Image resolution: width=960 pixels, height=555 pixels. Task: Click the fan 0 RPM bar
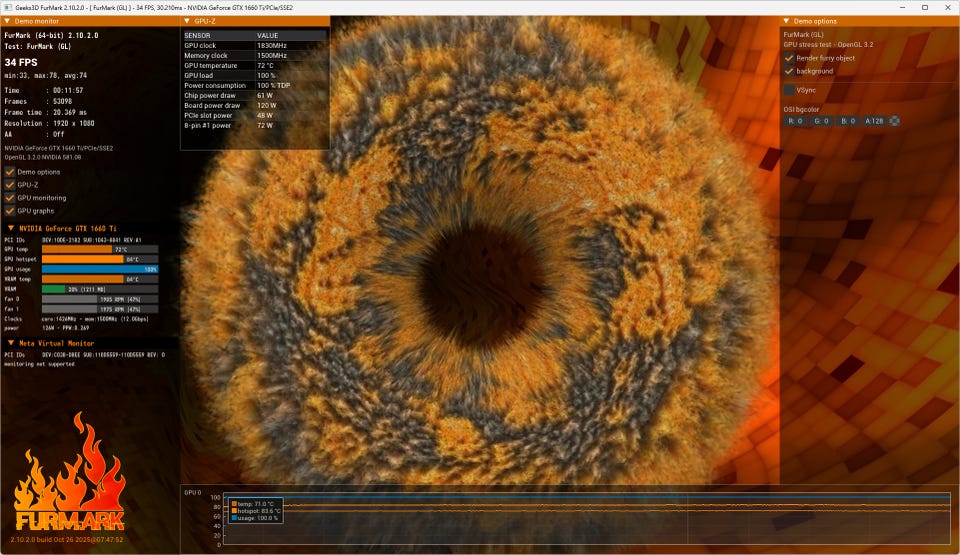click(100, 299)
